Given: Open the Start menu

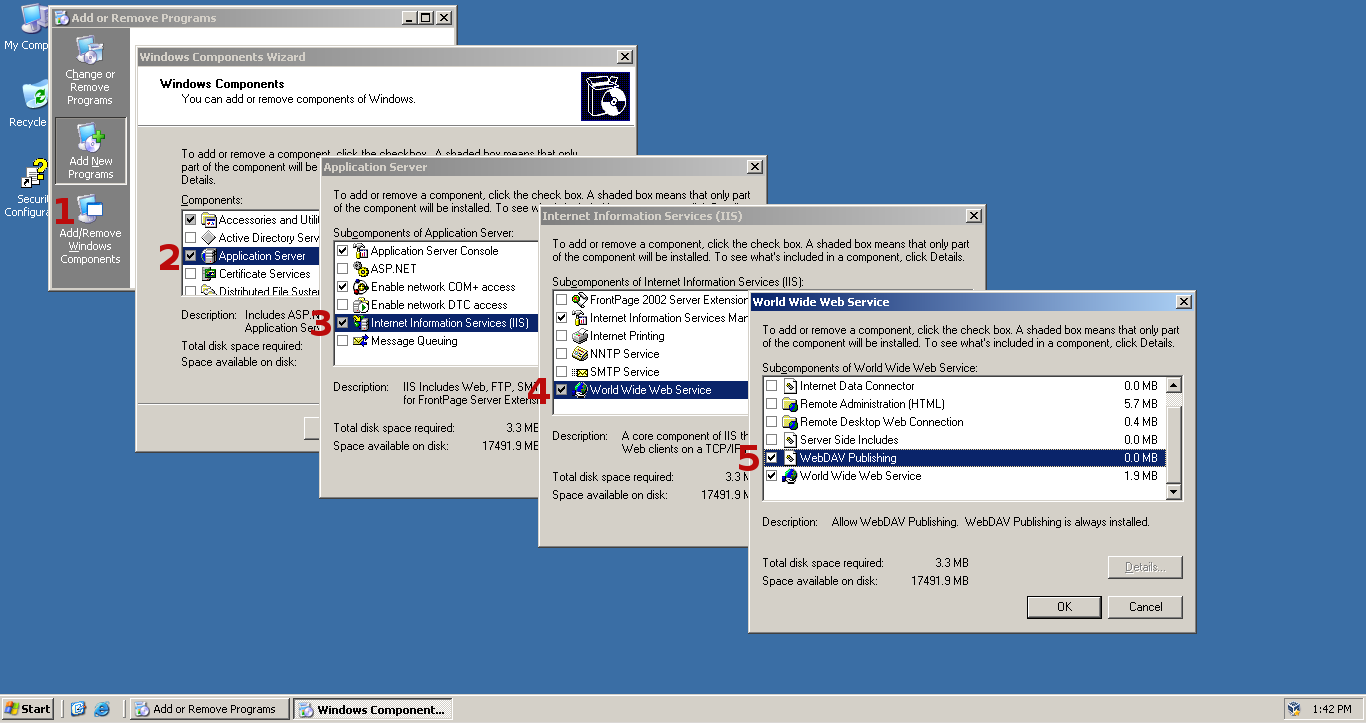Looking at the screenshot, I should point(28,709).
